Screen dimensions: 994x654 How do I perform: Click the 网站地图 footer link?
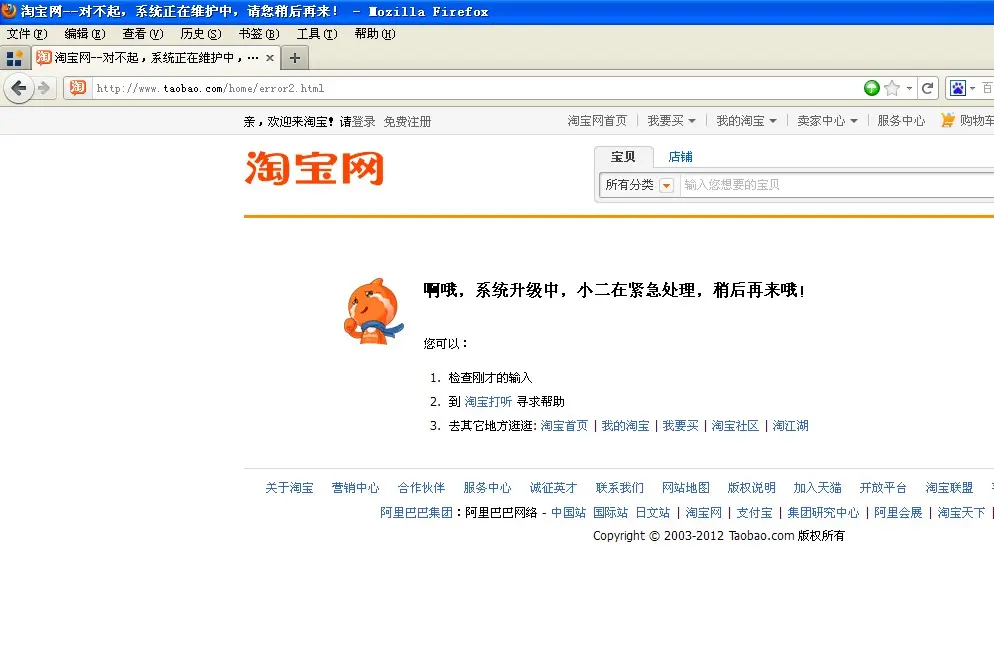[x=685, y=488]
